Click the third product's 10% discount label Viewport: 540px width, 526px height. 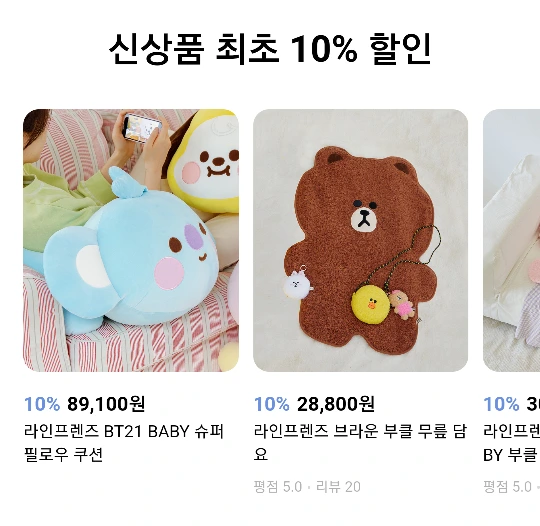pyautogui.click(x=501, y=404)
